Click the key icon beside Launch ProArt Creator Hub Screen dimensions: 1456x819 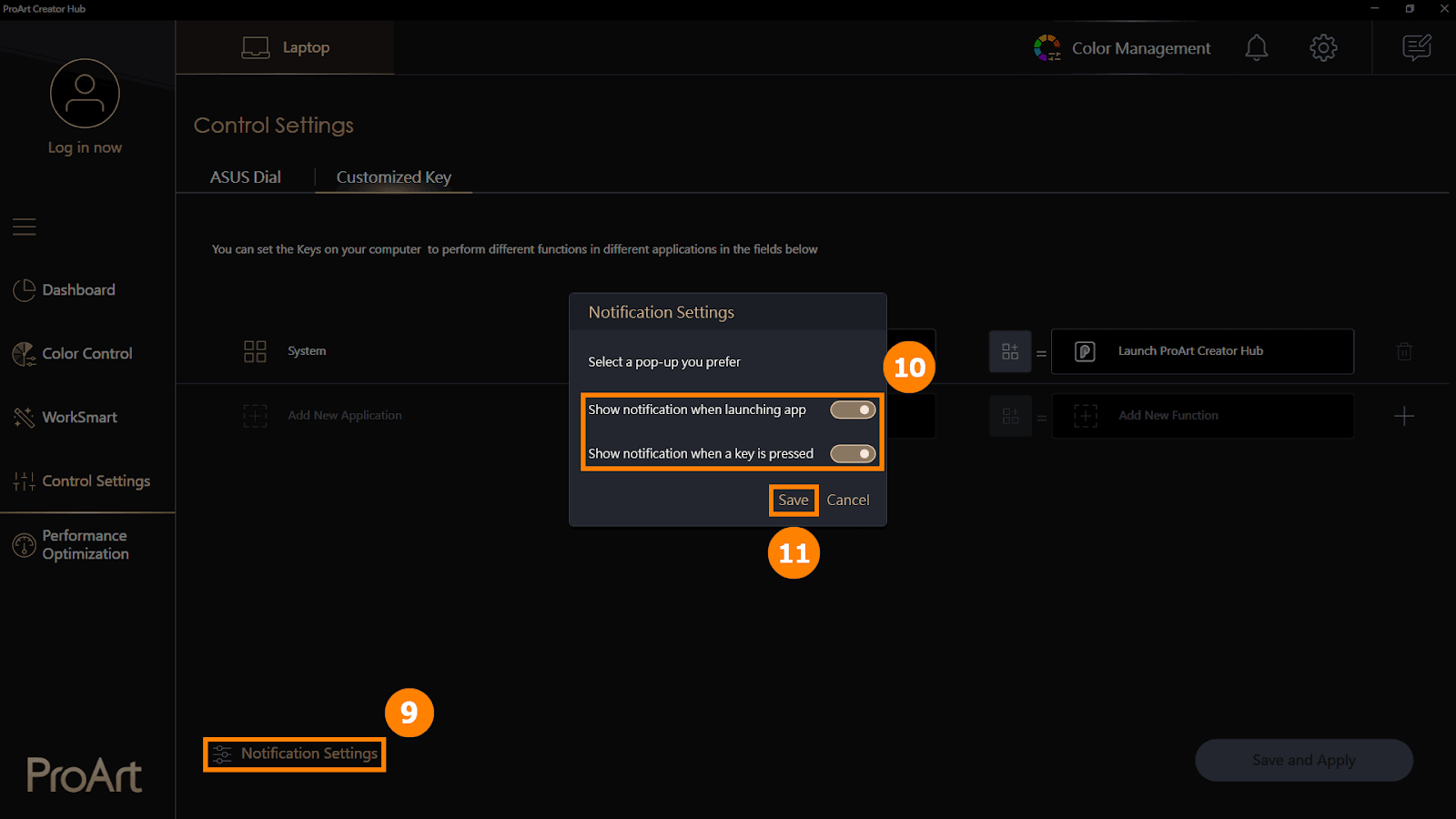click(1010, 351)
